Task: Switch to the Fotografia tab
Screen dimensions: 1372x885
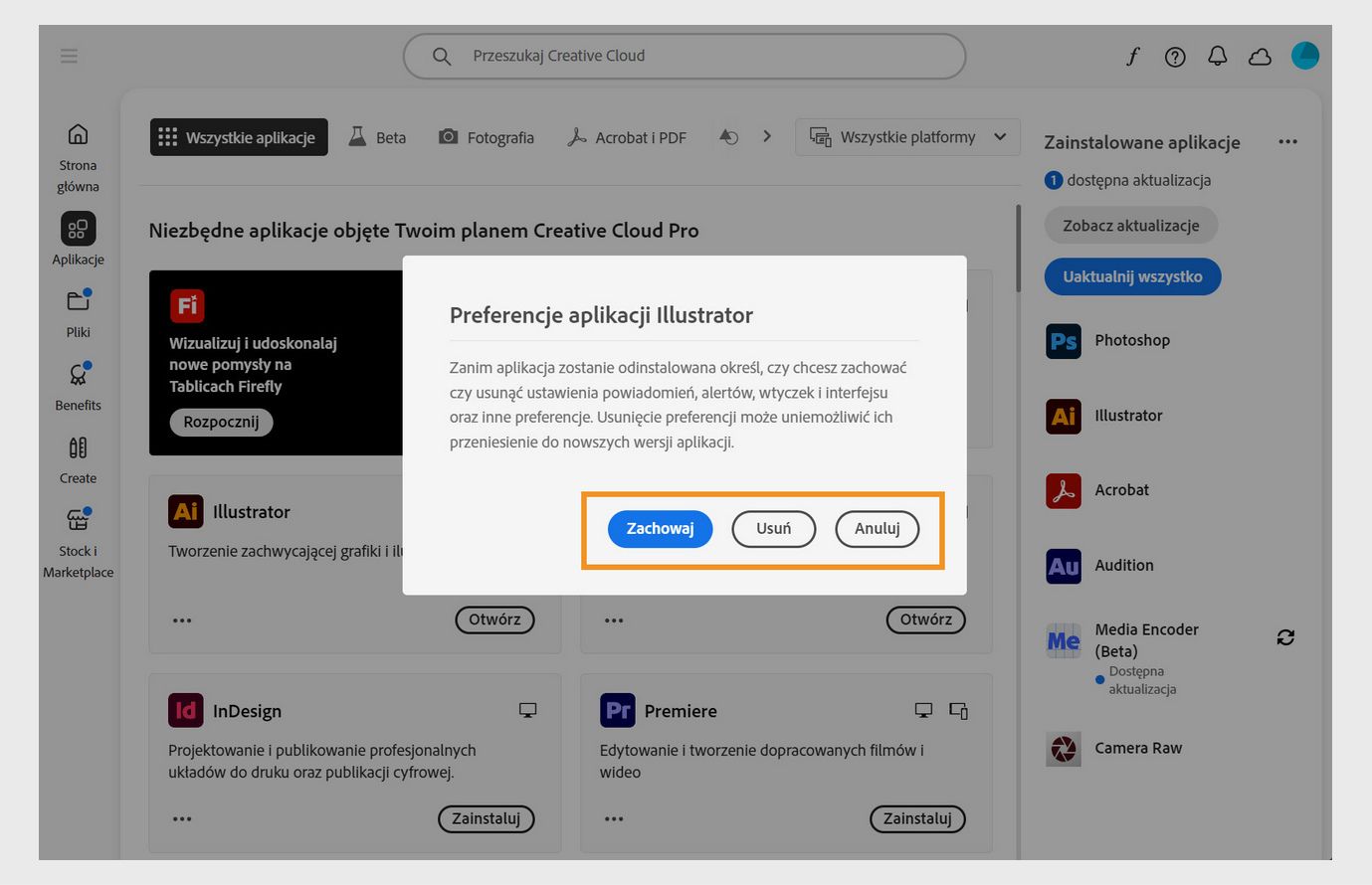Action: coord(487,137)
